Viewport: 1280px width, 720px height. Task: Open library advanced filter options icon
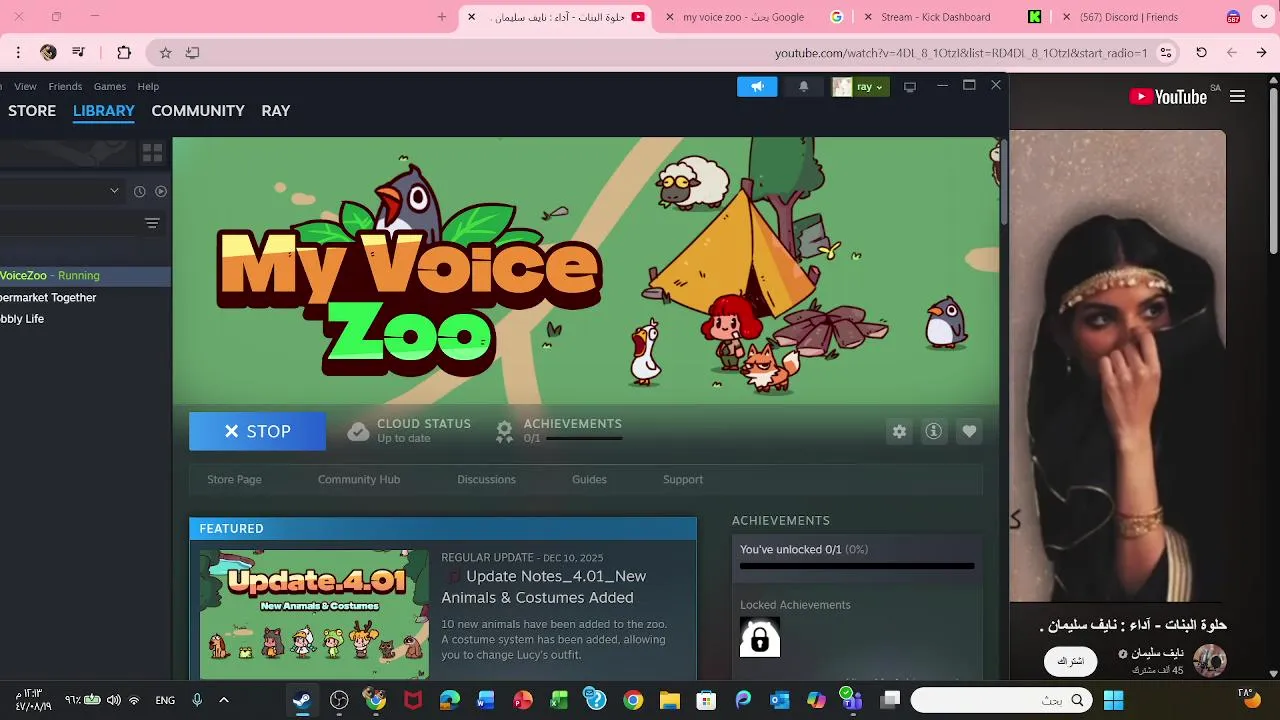click(152, 223)
